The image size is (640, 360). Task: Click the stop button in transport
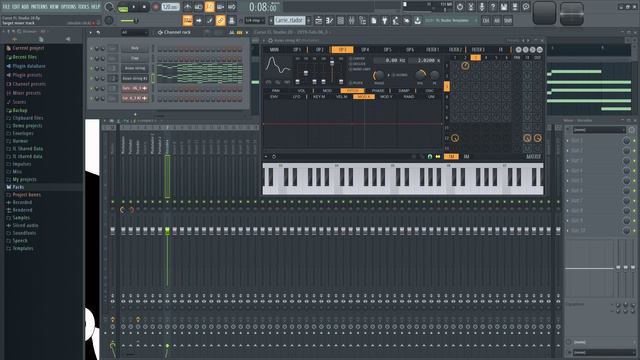point(144,7)
